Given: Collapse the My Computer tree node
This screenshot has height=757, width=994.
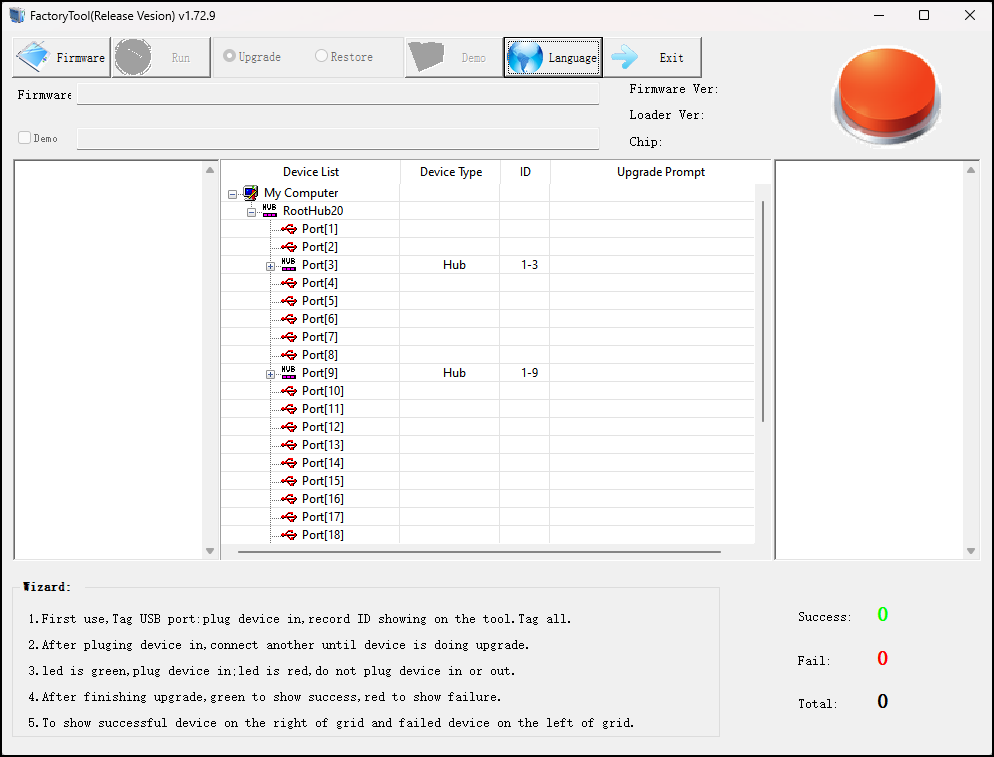Looking at the screenshot, I should click(x=233, y=194).
